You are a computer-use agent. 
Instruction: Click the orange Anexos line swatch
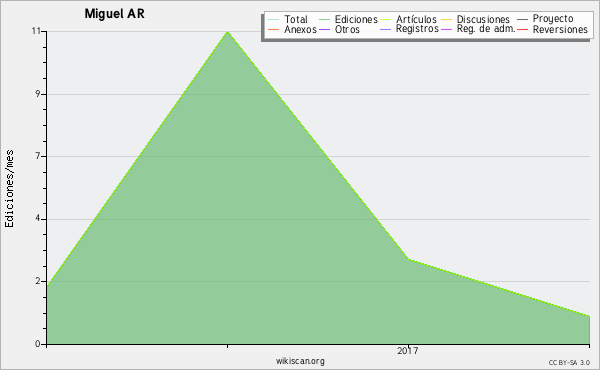(x=273, y=30)
